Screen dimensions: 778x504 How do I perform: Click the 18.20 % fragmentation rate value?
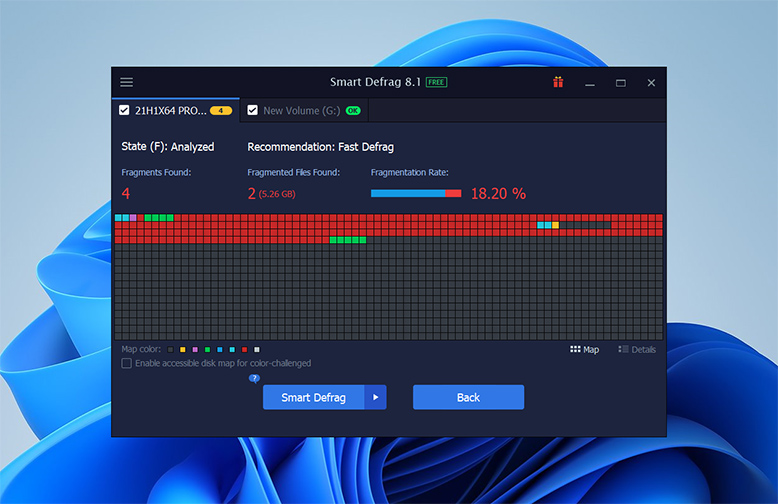(x=498, y=193)
